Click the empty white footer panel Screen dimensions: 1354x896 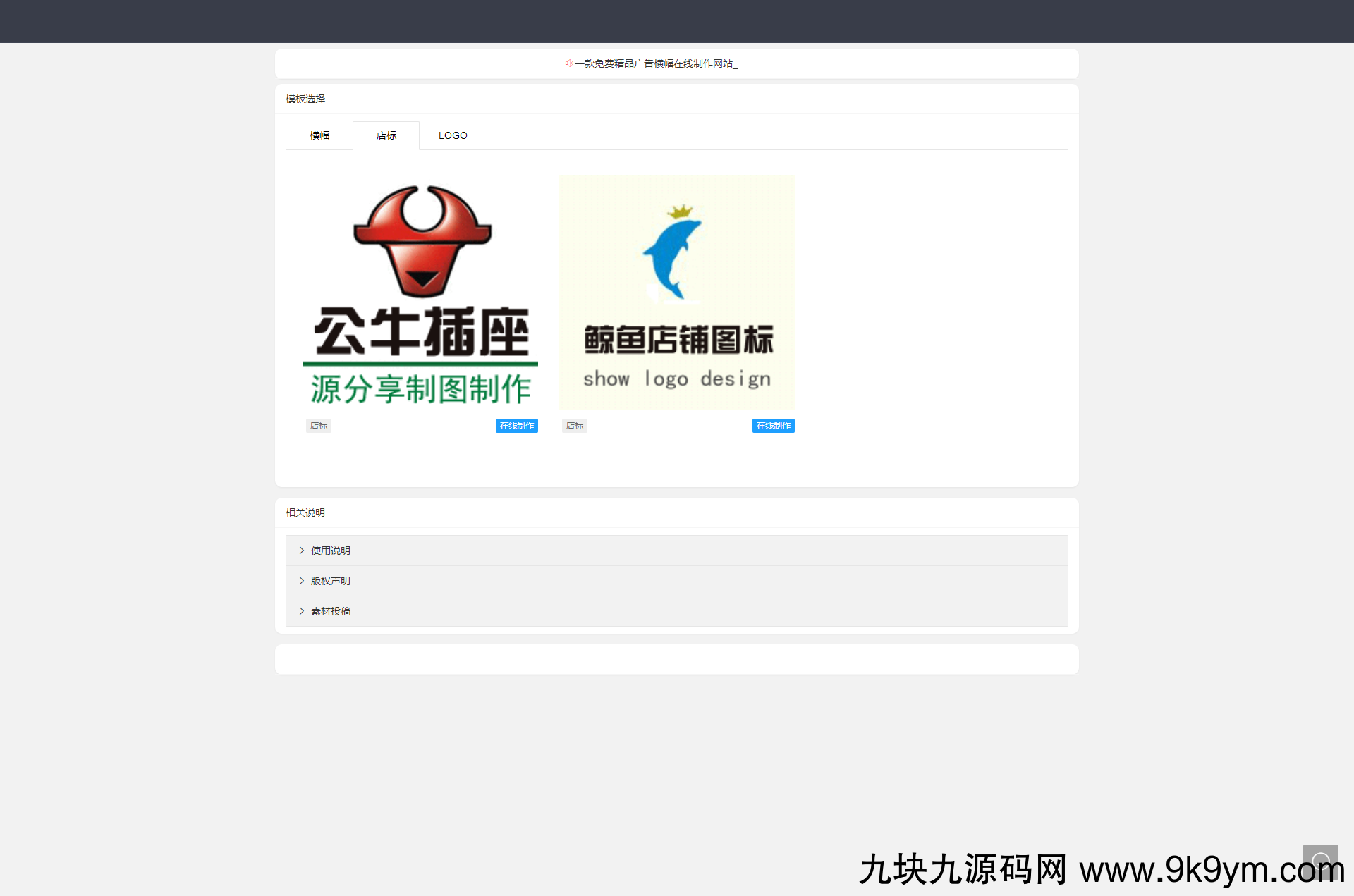(x=676, y=659)
